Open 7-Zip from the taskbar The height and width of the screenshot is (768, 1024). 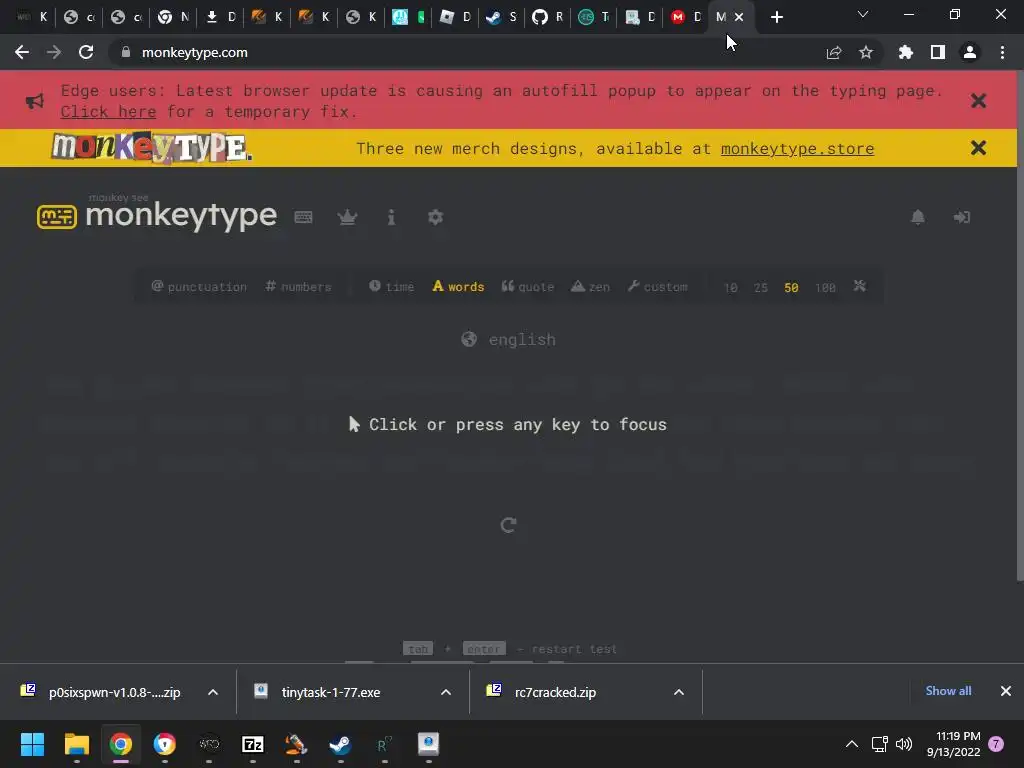tap(253, 744)
